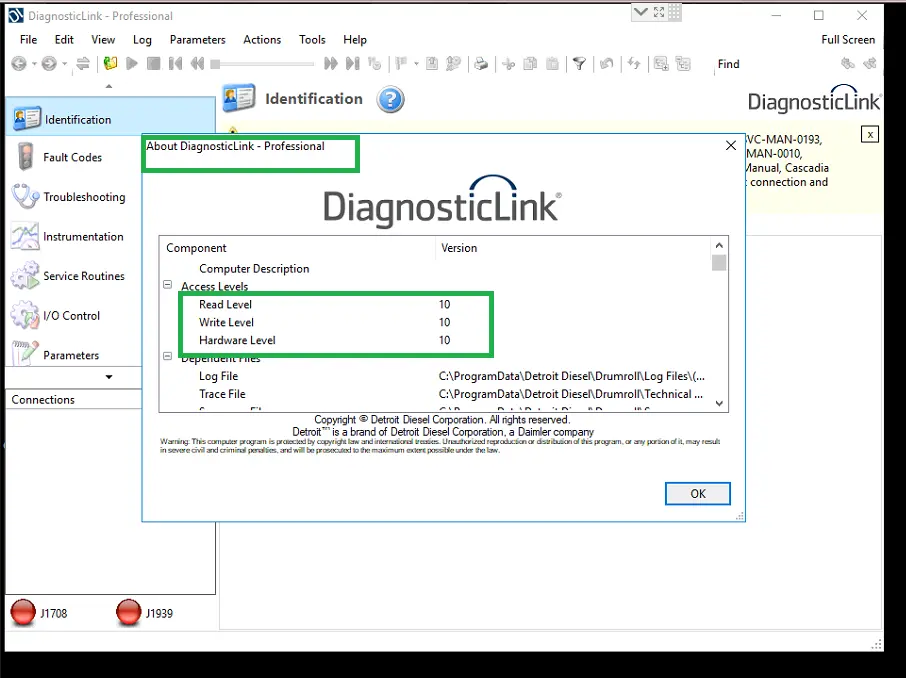
Task: Dismiss the yellow notification banner with x
Action: click(x=870, y=135)
